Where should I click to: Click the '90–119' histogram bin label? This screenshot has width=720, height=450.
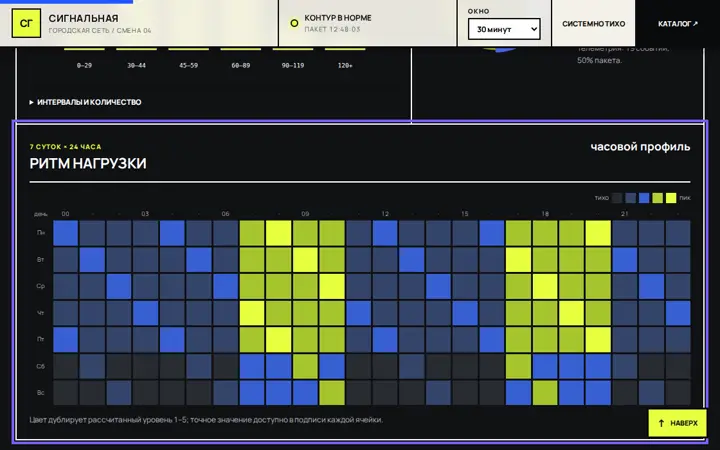click(x=293, y=66)
